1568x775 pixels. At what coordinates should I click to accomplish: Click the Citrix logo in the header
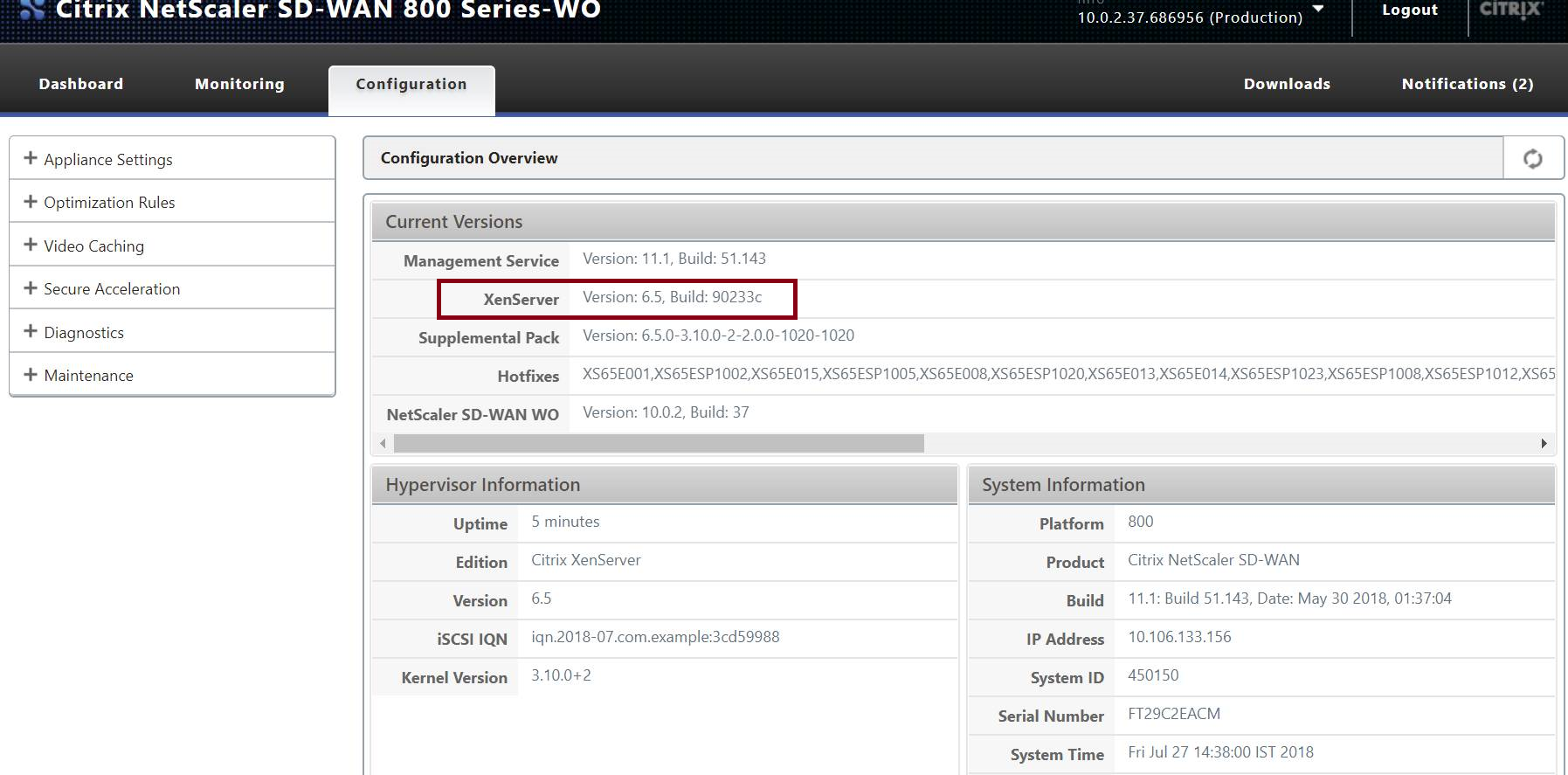point(1511,10)
